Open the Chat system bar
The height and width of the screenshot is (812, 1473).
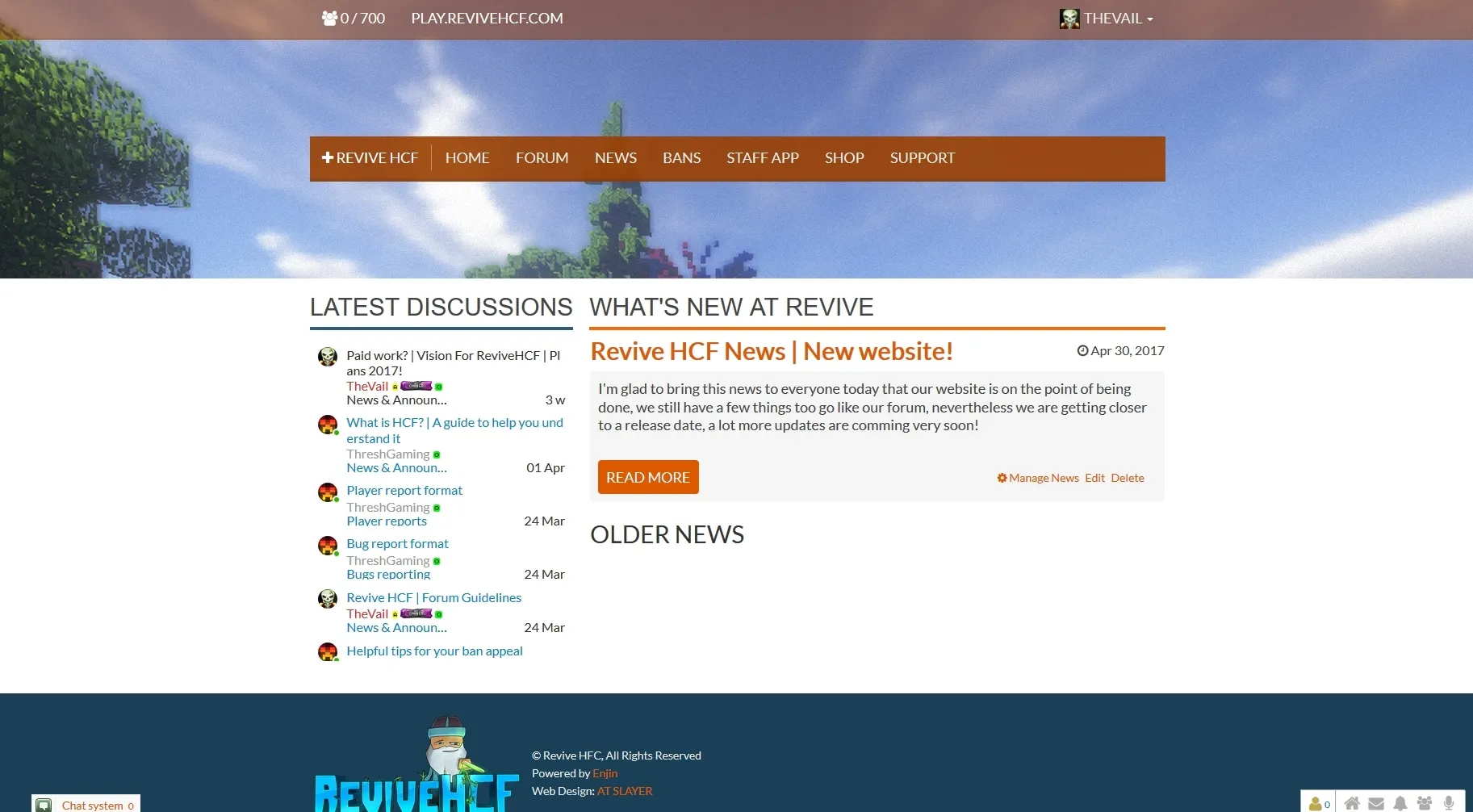(86, 804)
